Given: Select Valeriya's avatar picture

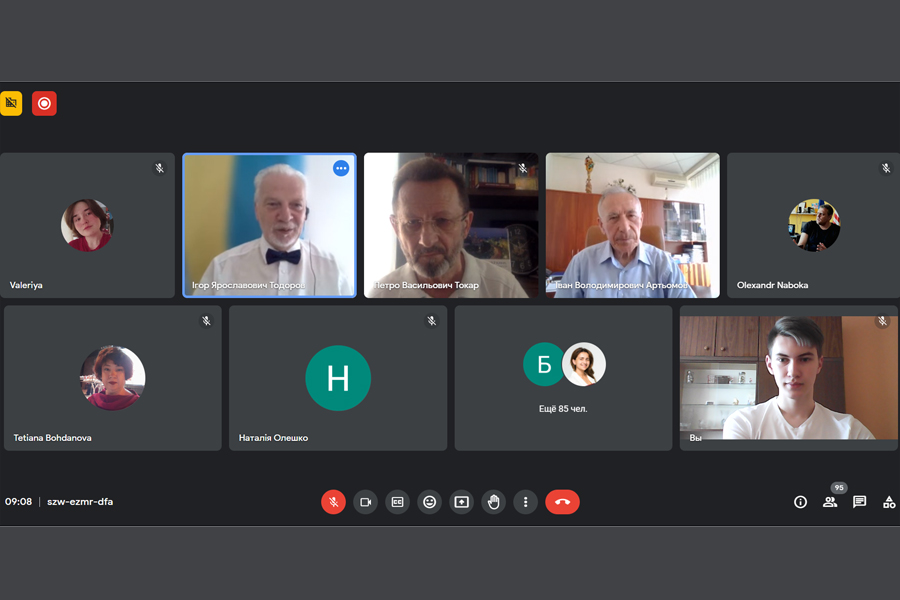Looking at the screenshot, I should (x=87, y=225).
